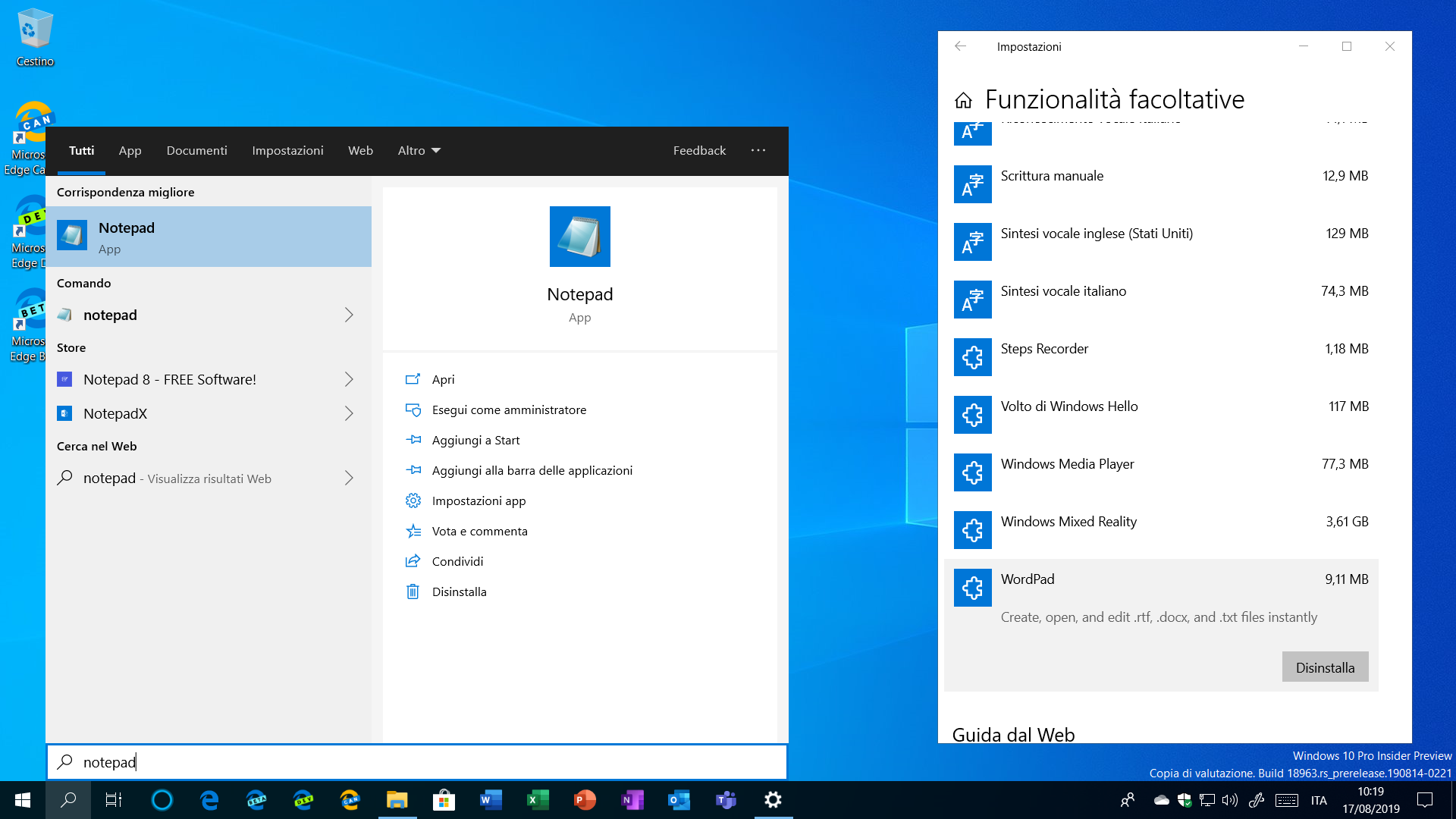Image resolution: width=1456 pixels, height=819 pixels.
Task: Click in the notepad search box
Action: pos(417,762)
